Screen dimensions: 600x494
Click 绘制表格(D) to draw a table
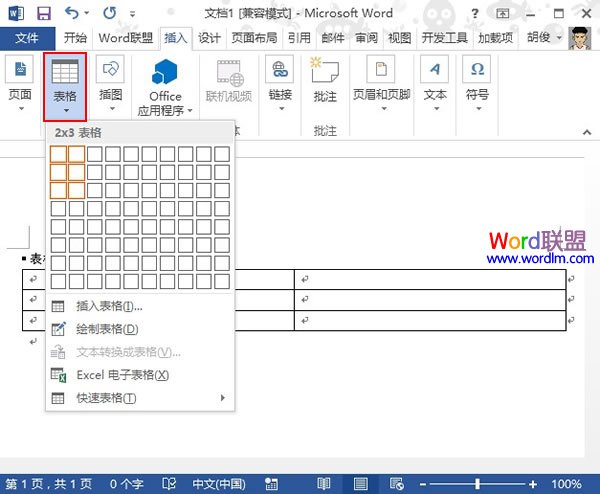pyautogui.click(x=107, y=329)
